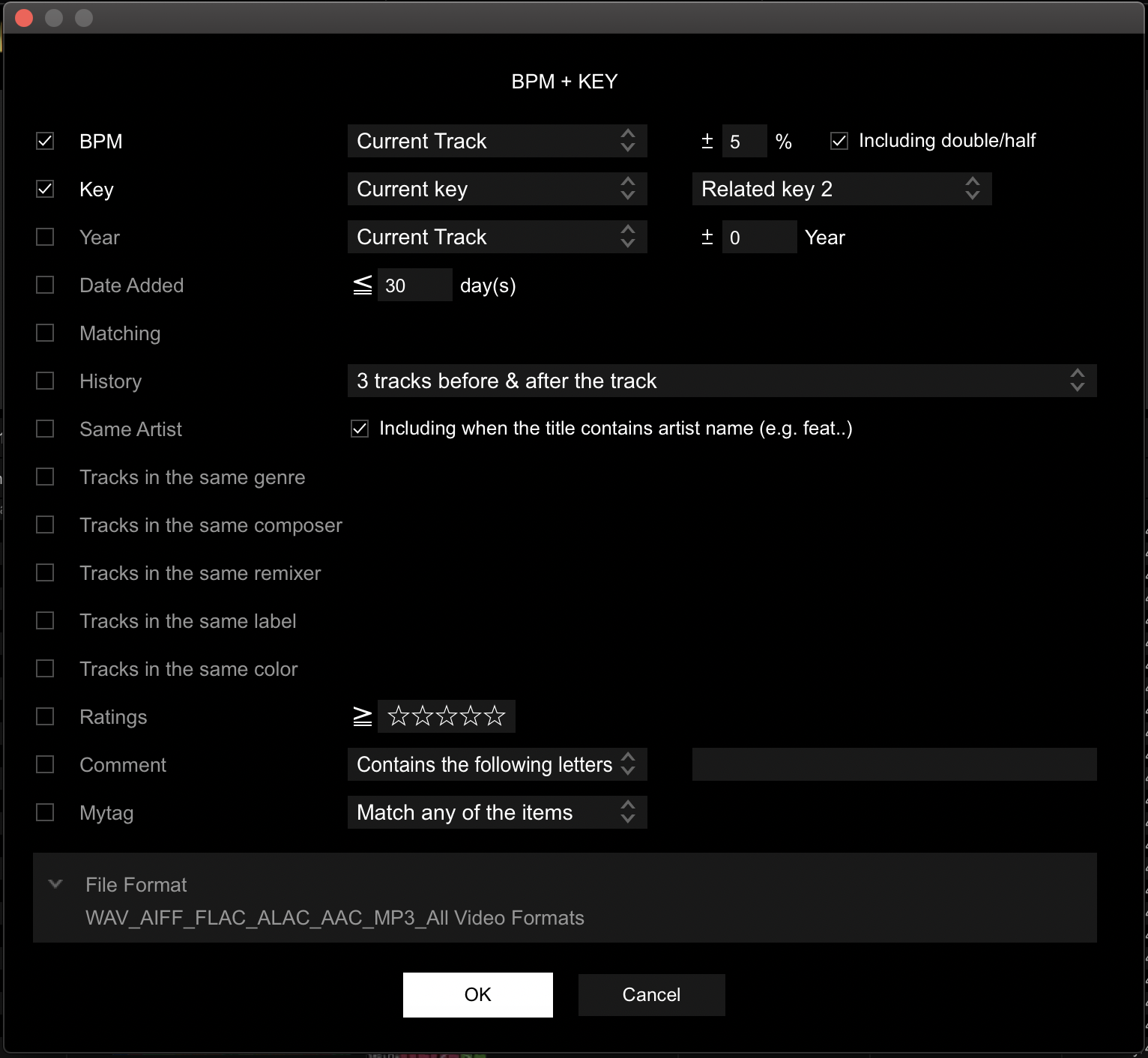
Task: Disable the Key filter checkbox
Action: 45,189
